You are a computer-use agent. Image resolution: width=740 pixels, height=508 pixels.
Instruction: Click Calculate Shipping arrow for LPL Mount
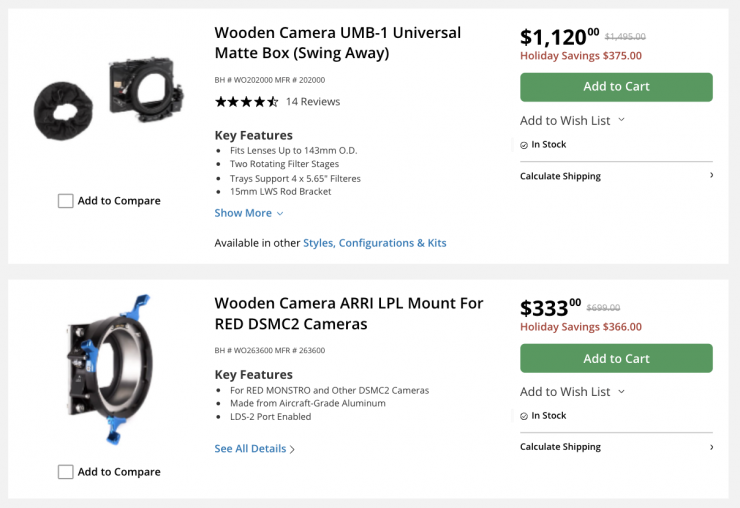click(712, 447)
